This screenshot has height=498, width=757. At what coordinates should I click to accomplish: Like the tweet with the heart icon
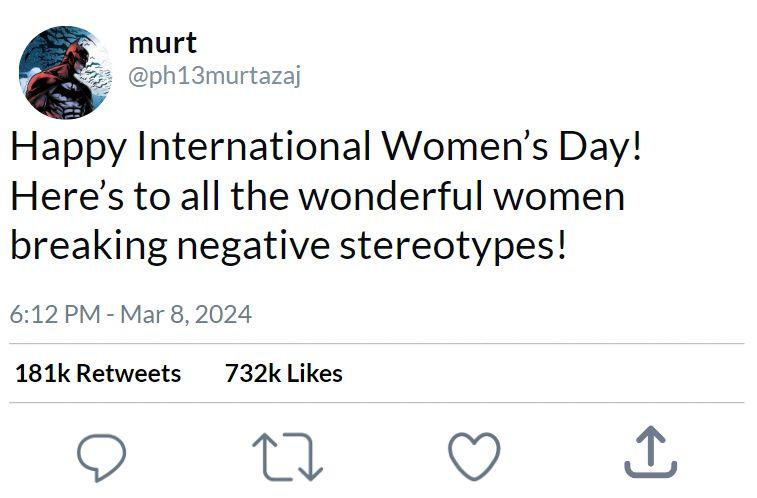[474, 458]
